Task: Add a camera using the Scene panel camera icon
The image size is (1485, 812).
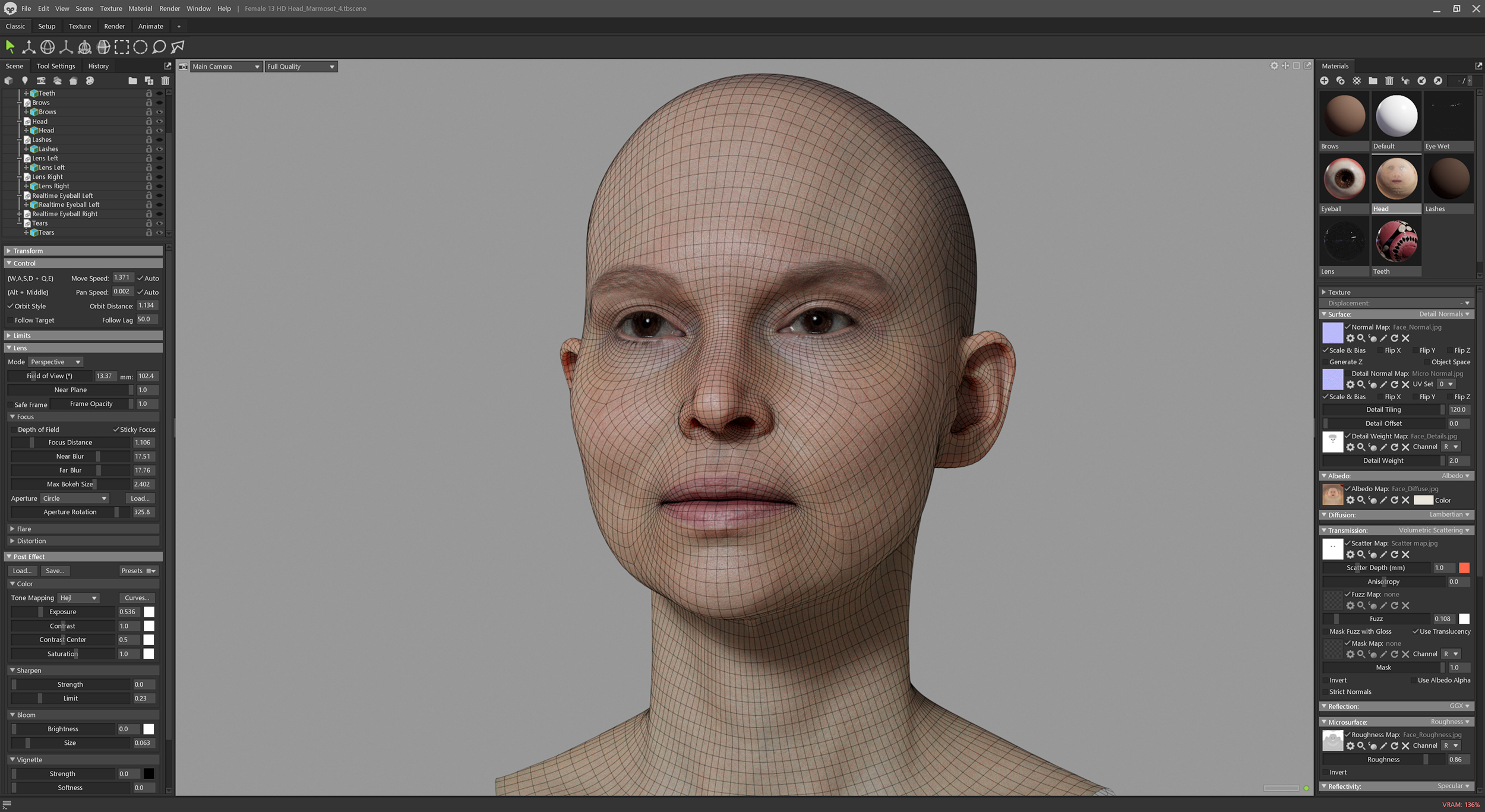Action: click(x=40, y=81)
